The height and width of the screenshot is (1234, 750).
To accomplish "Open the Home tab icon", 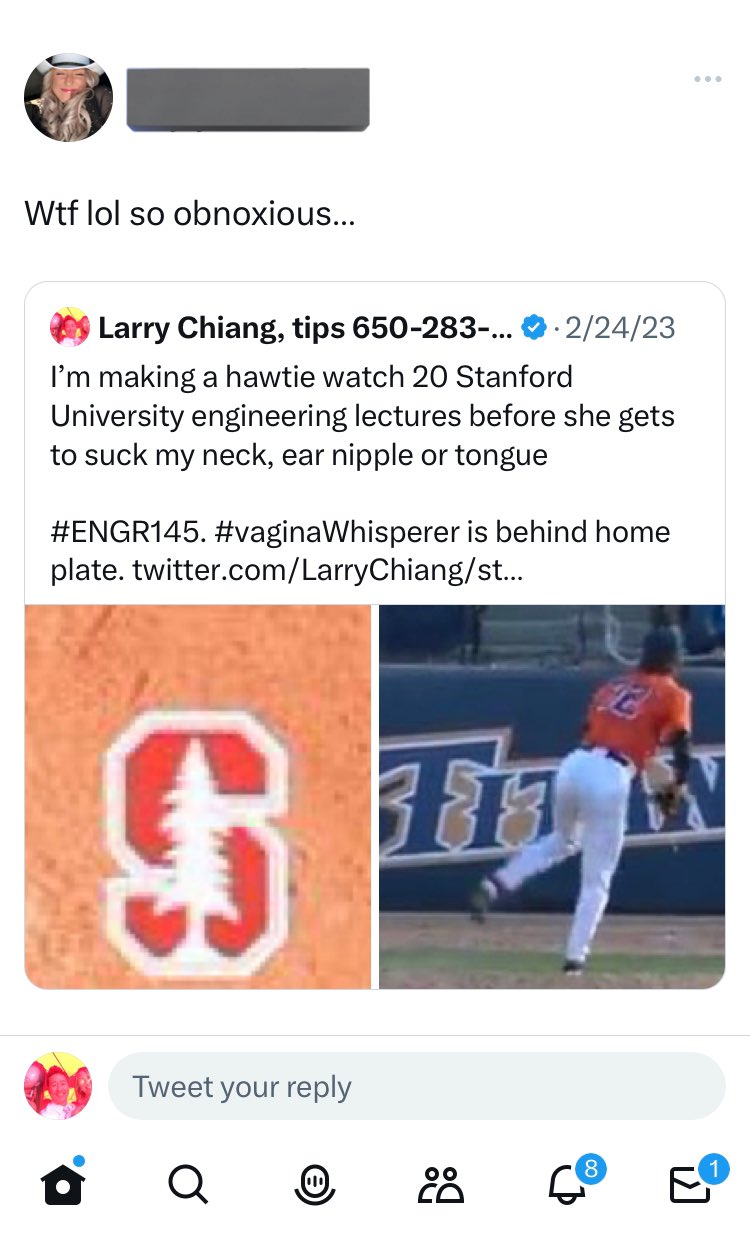I will (x=63, y=1184).
